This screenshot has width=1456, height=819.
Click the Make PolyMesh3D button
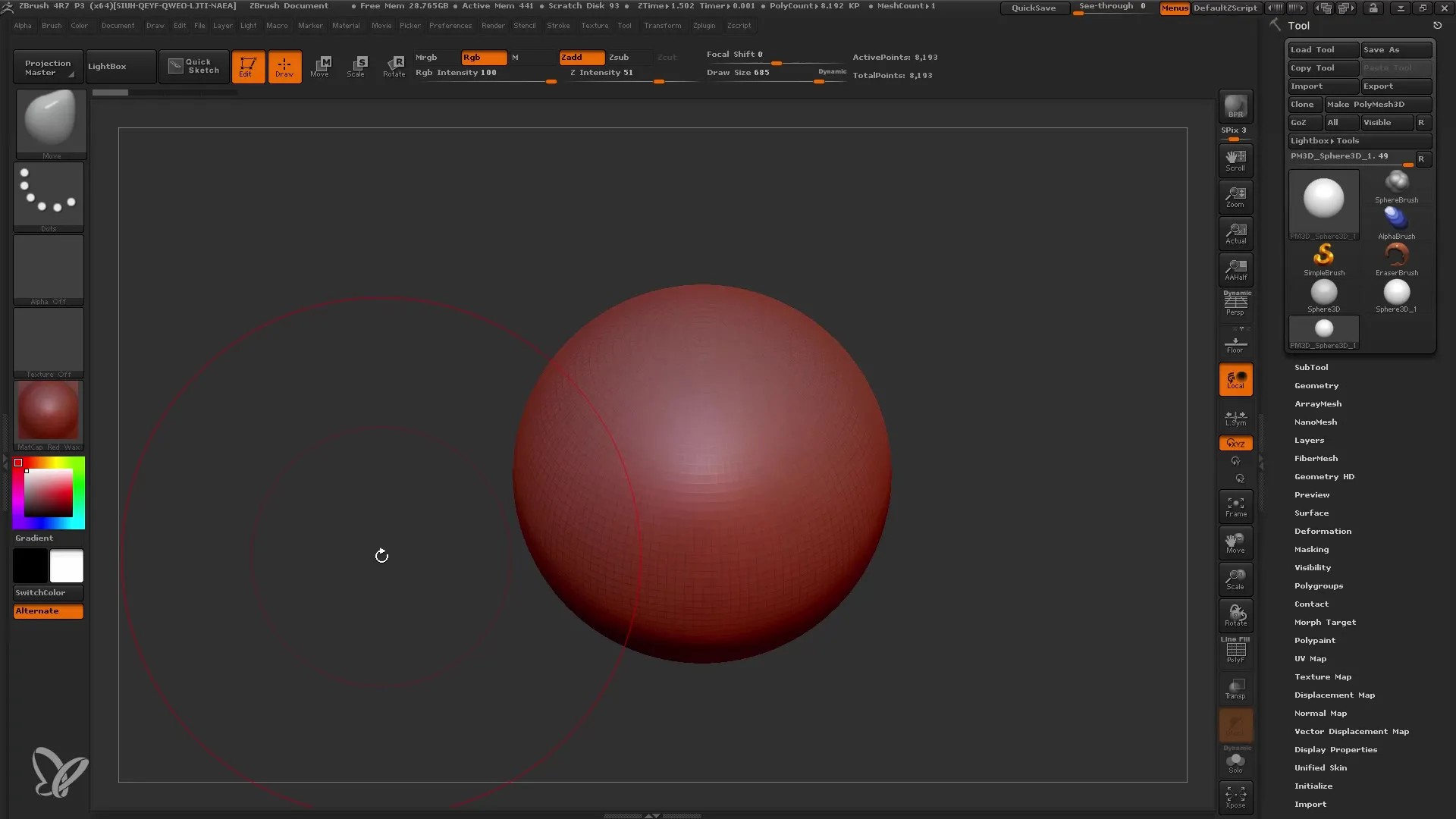point(1378,105)
